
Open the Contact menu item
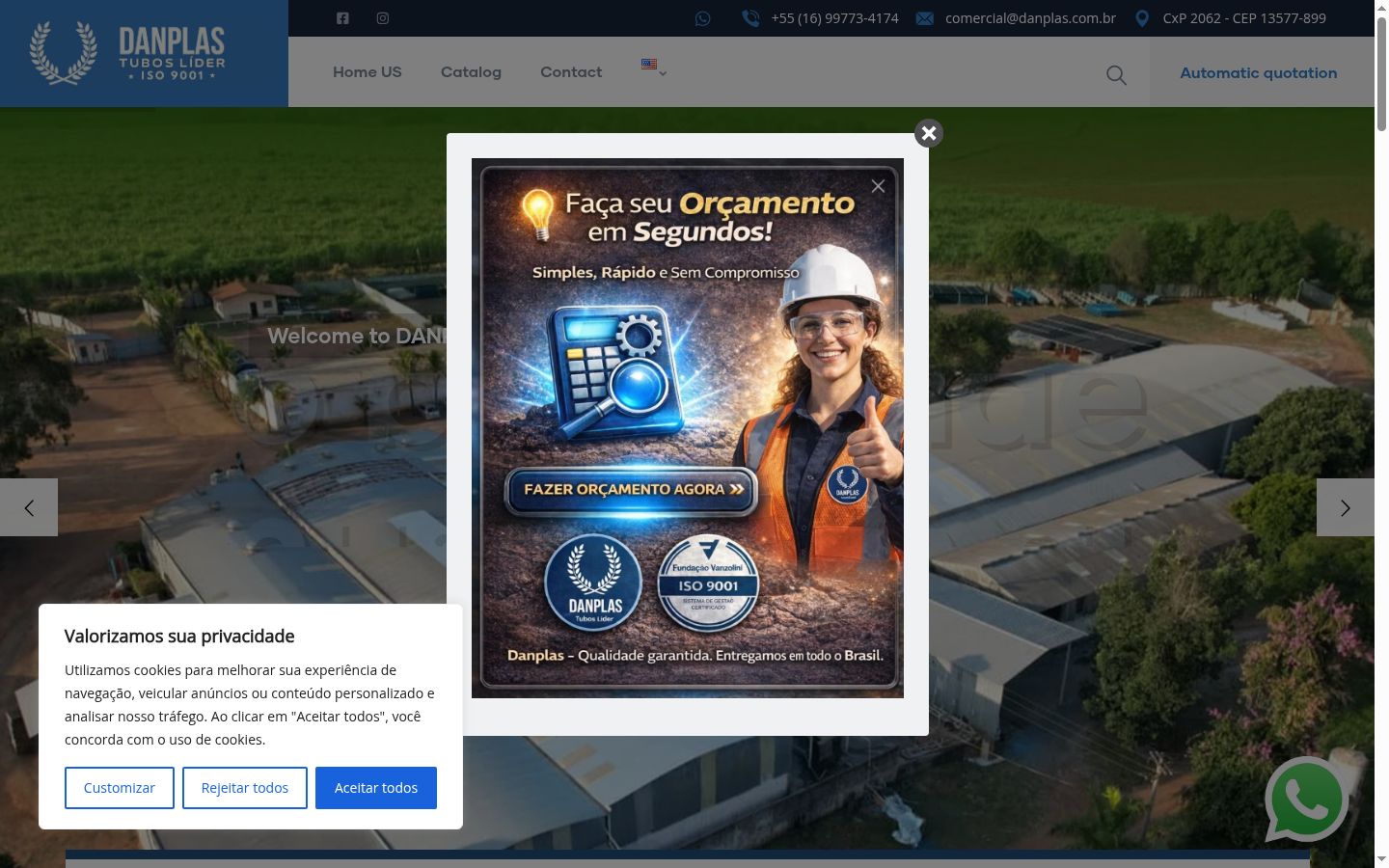[x=571, y=72]
